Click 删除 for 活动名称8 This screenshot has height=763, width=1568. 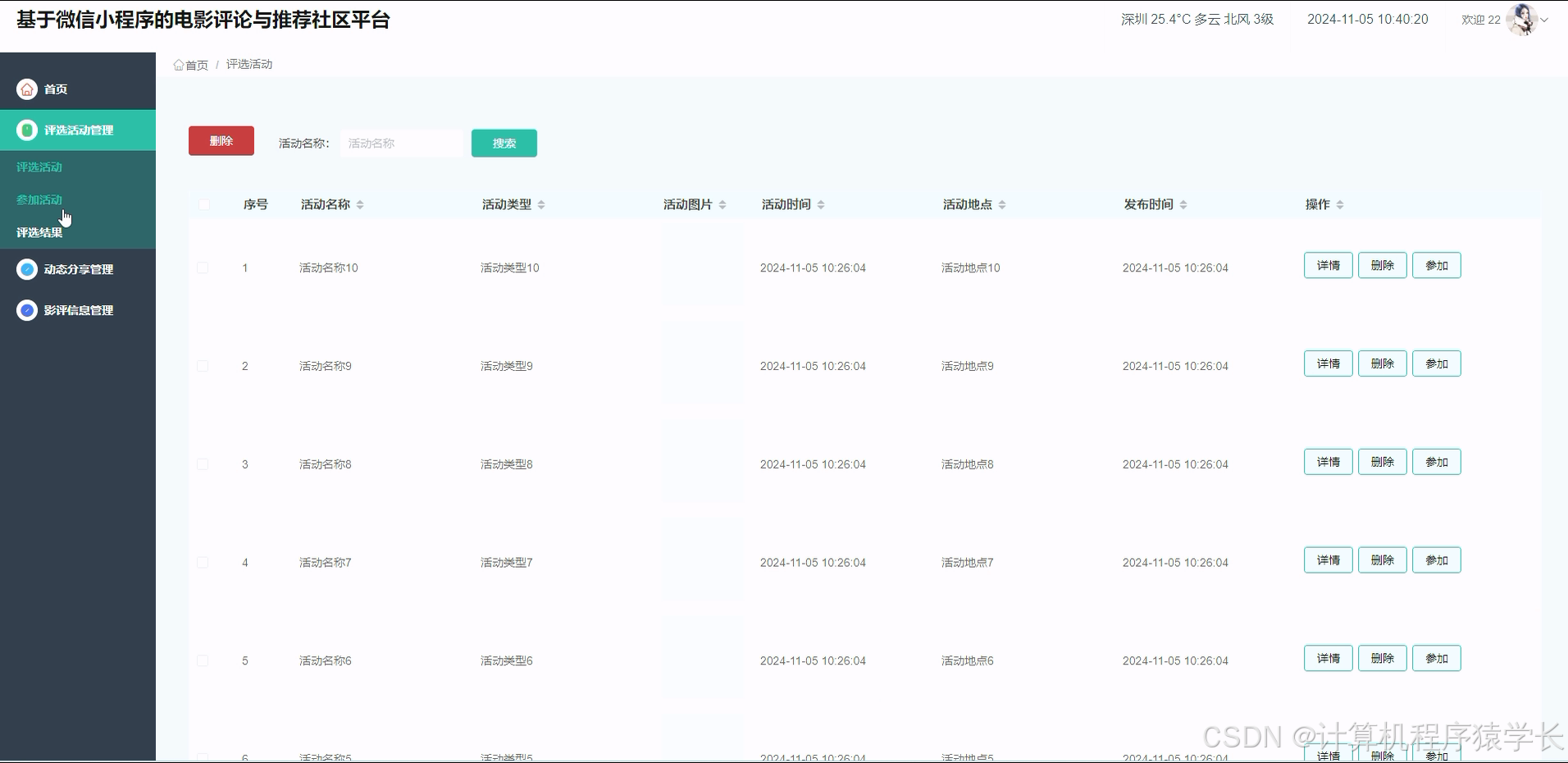click(1383, 462)
